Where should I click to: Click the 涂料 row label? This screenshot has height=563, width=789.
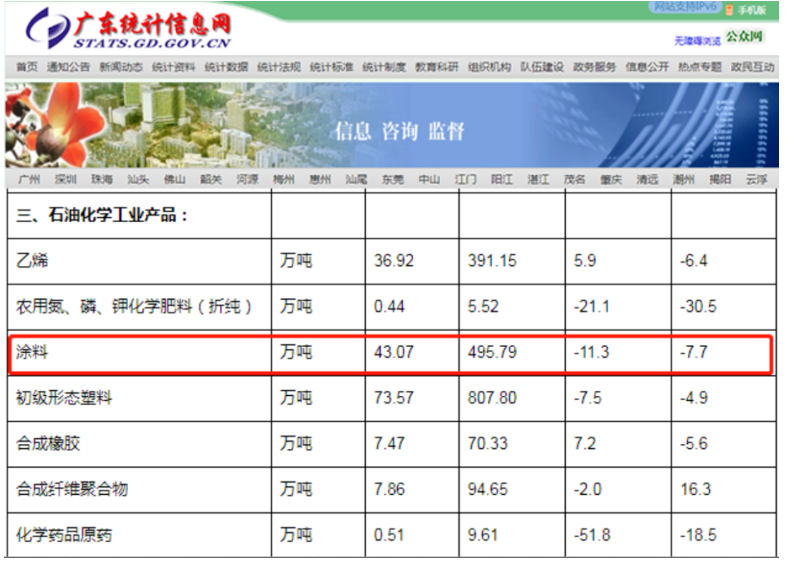coord(32,352)
